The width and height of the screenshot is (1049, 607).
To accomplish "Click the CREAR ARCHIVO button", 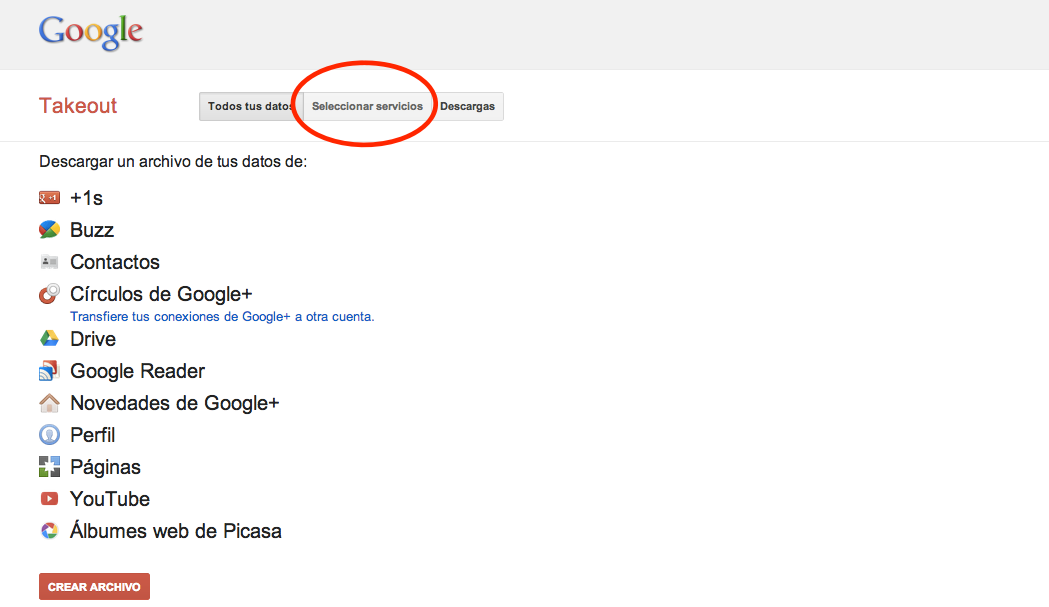I will (x=94, y=587).
